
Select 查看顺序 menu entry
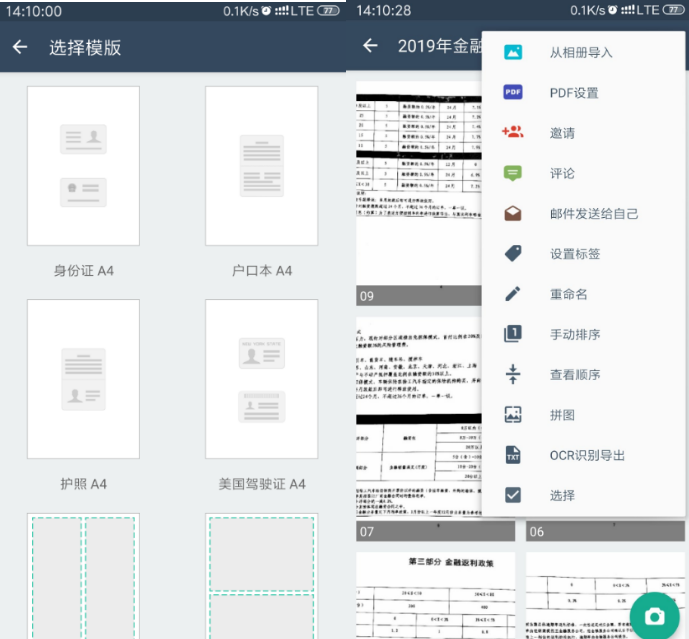tap(583, 374)
